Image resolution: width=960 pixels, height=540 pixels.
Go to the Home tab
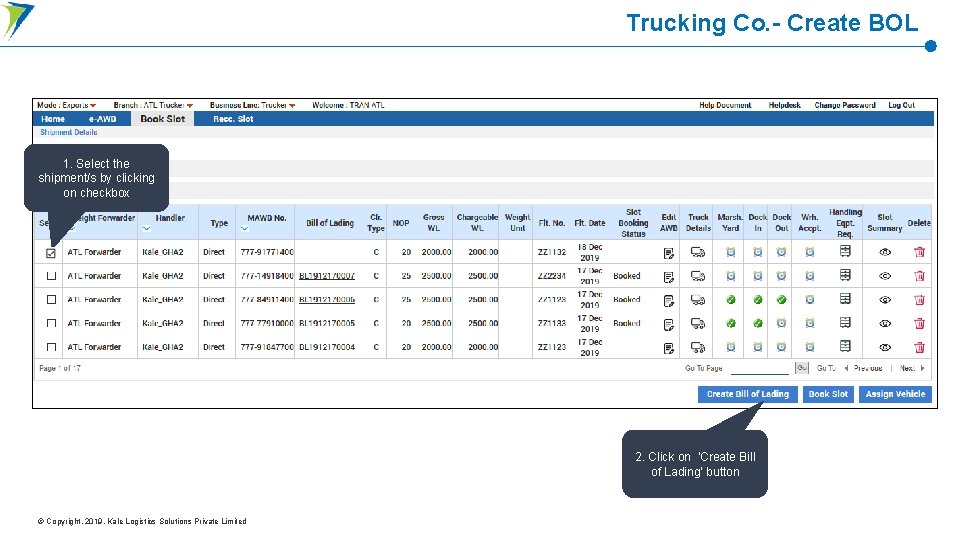(x=53, y=119)
